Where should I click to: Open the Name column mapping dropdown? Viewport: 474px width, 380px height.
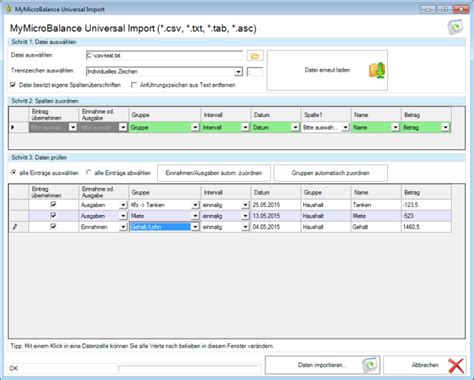(395, 127)
